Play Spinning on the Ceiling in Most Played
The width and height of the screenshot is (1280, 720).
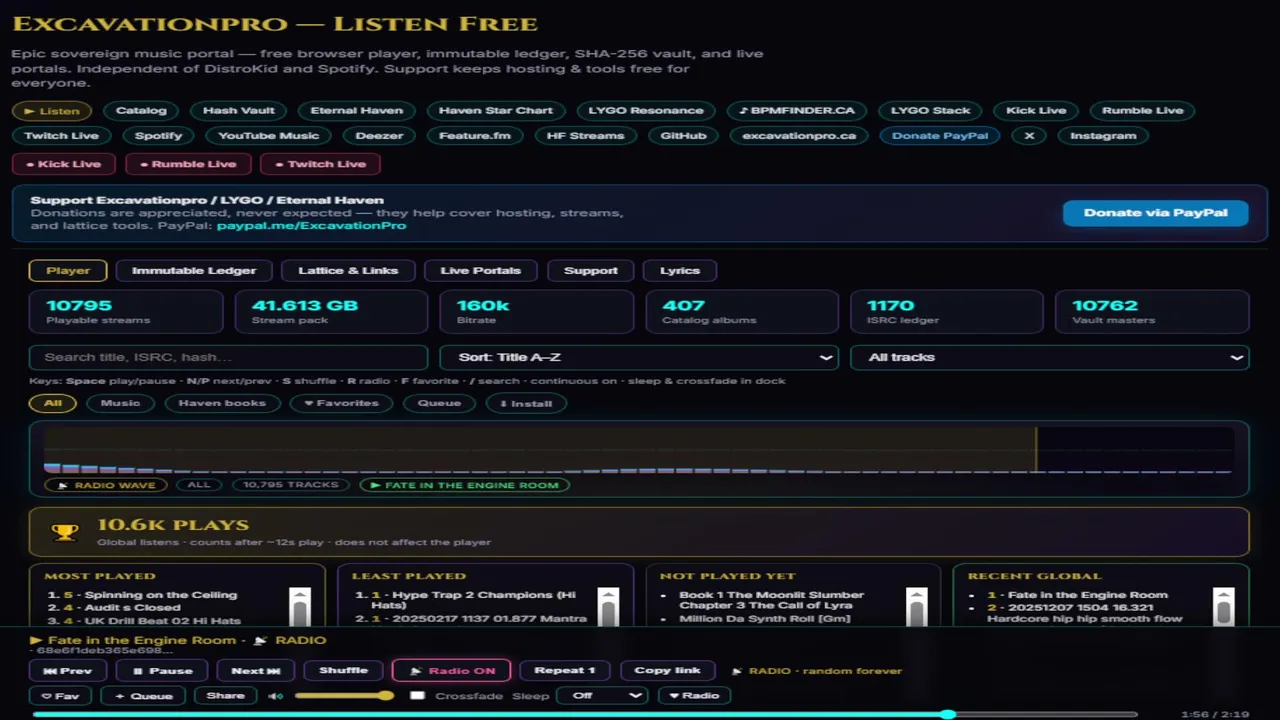[161, 595]
